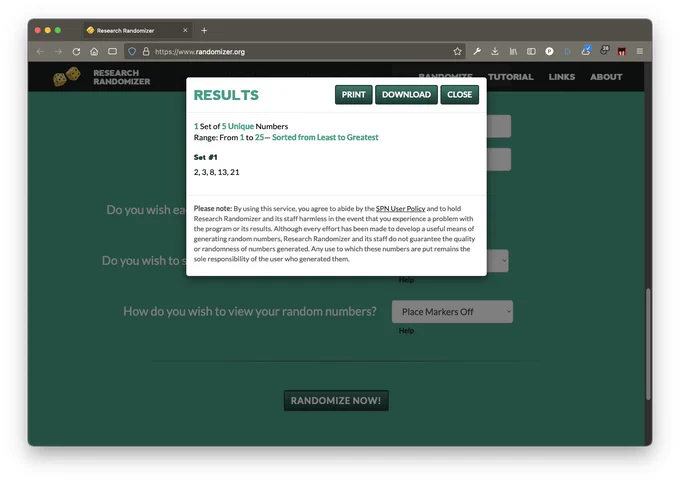680x483 pixels.
Task: Reload the current page
Action: tap(76, 52)
